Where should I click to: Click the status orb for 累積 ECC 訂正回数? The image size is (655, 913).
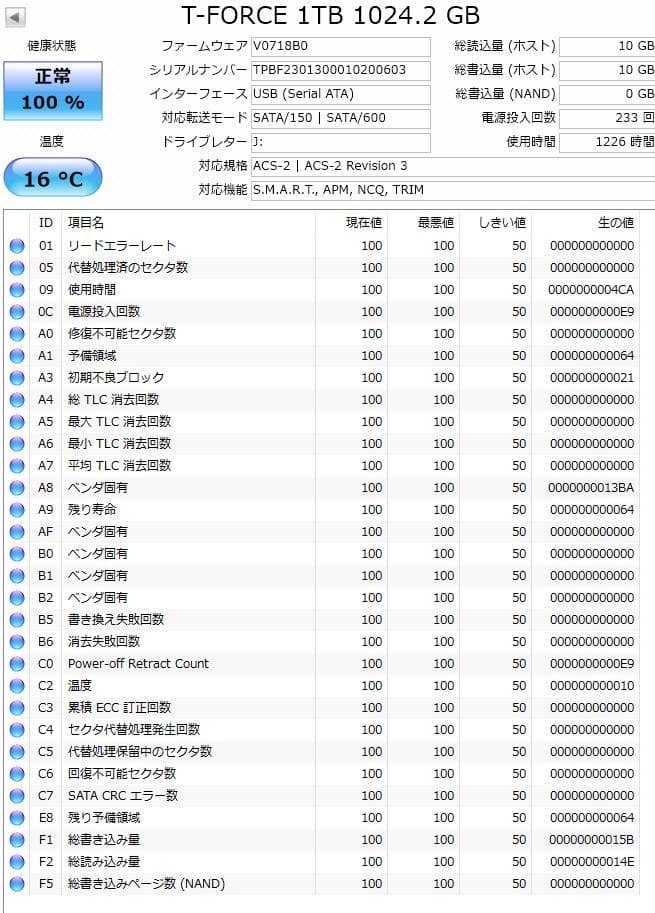(x=17, y=708)
